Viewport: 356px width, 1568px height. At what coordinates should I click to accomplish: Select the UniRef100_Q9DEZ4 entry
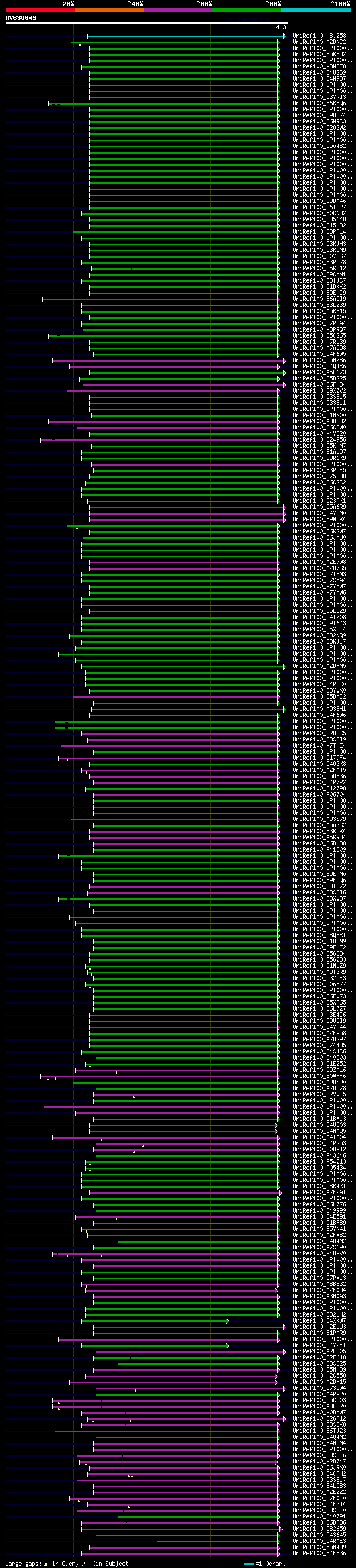tap(319, 116)
